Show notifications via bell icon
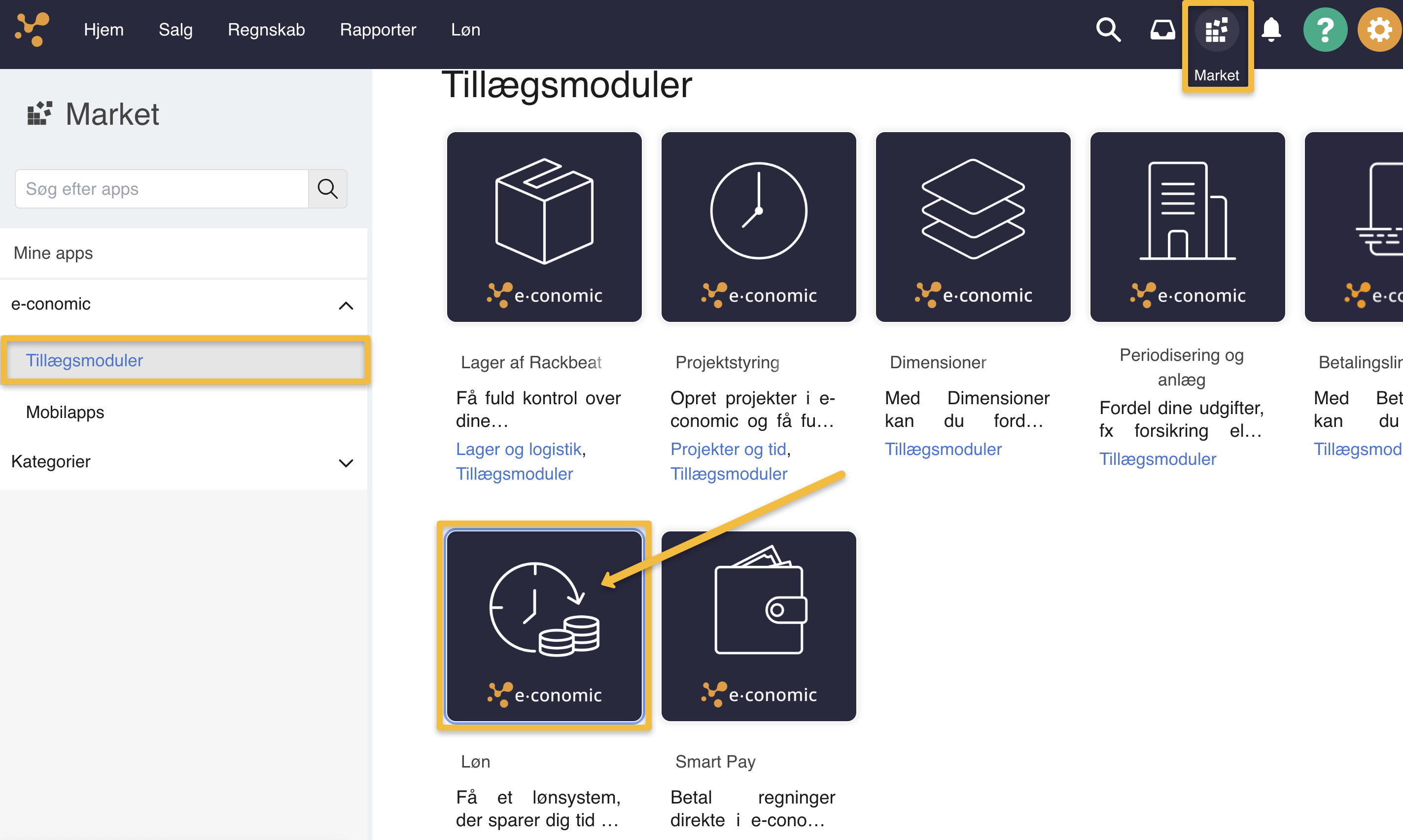1403x840 pixels. pos(1271,30)
